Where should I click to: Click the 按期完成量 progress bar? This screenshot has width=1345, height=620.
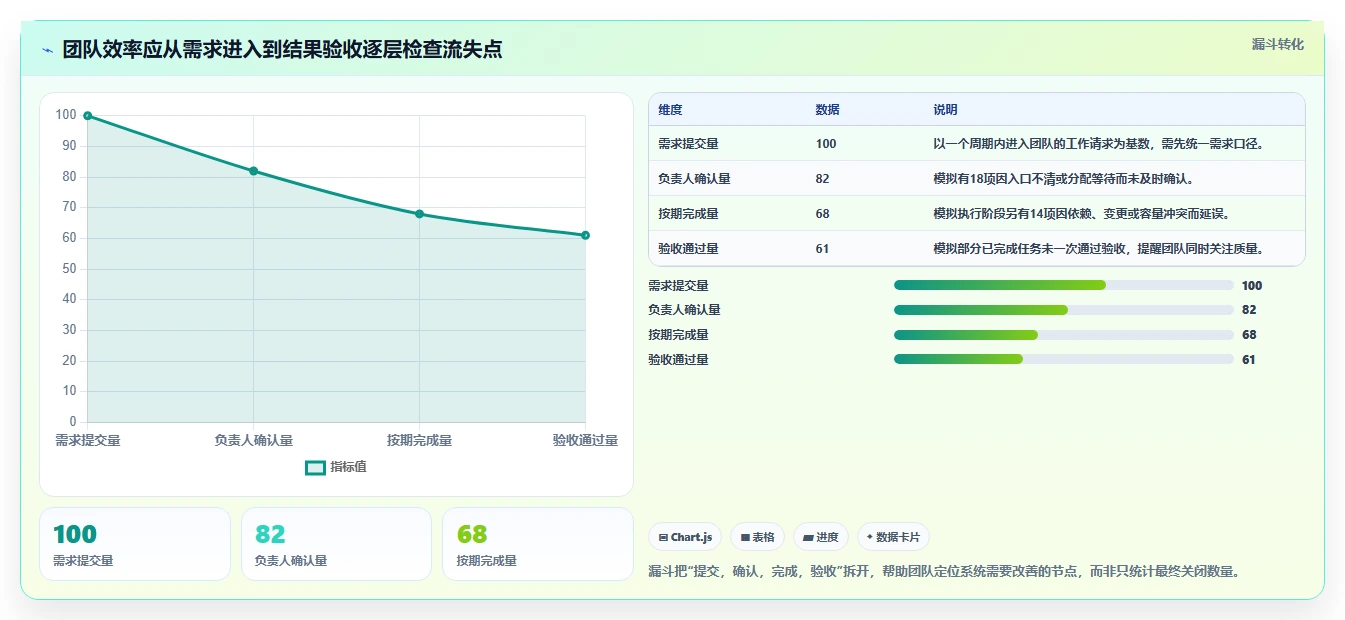(x=1063, y=335)
